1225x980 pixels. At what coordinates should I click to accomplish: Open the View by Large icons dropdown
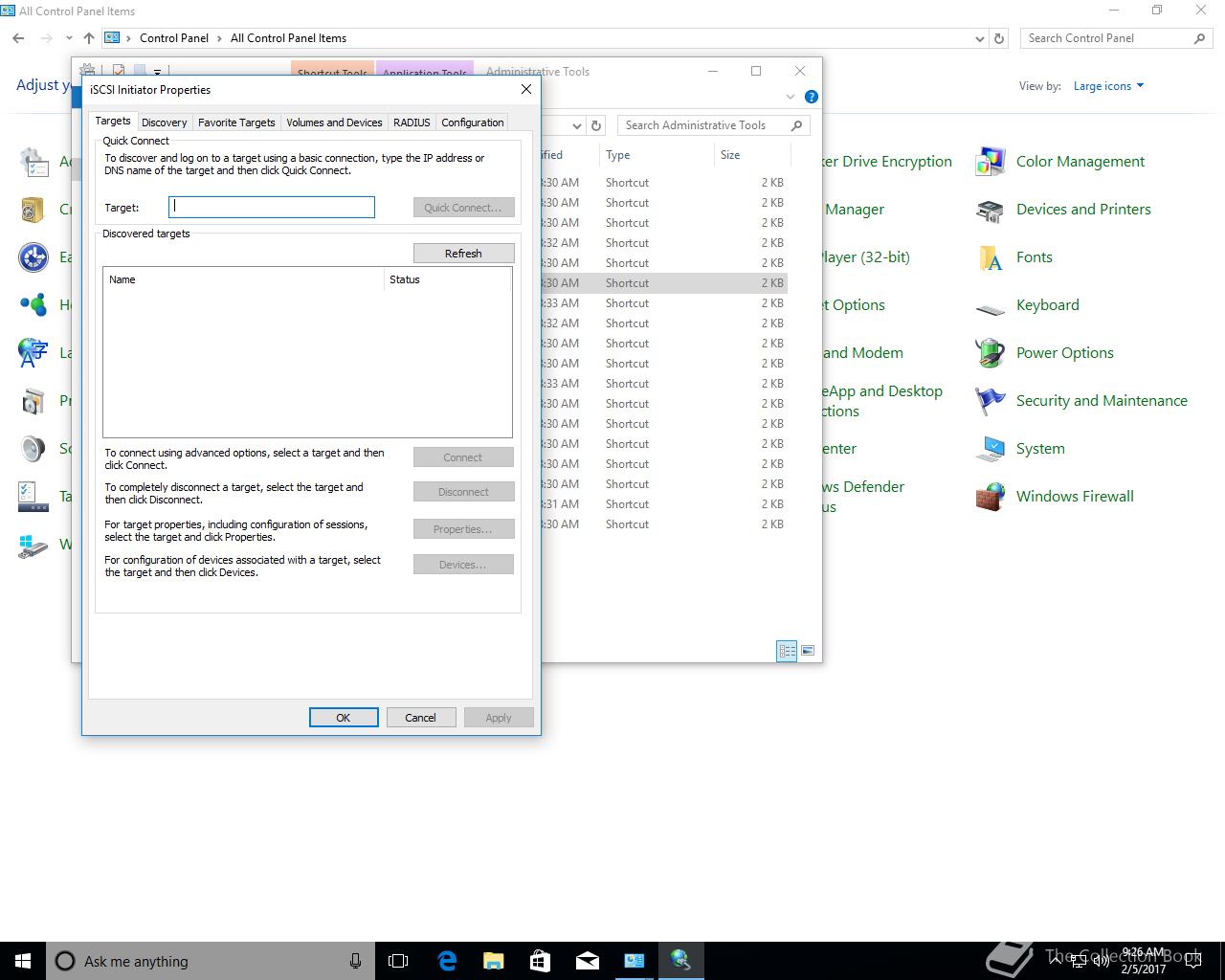click(1108, 86)
